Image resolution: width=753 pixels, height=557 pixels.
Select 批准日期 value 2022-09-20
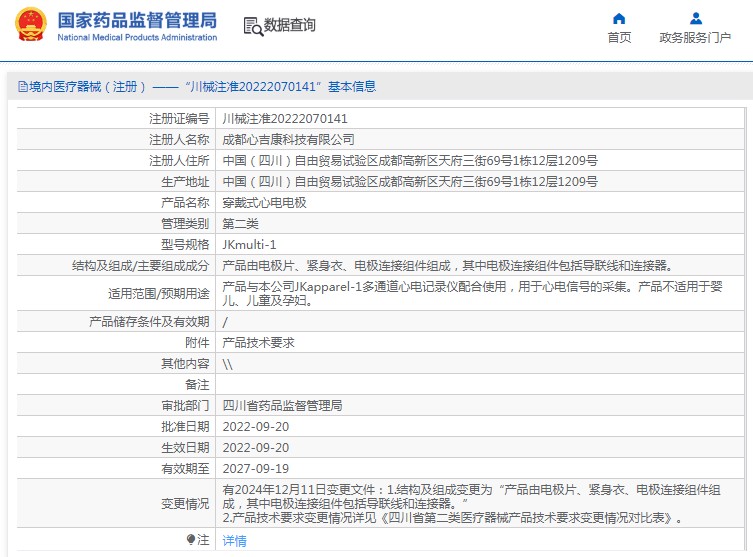(255, 427)
